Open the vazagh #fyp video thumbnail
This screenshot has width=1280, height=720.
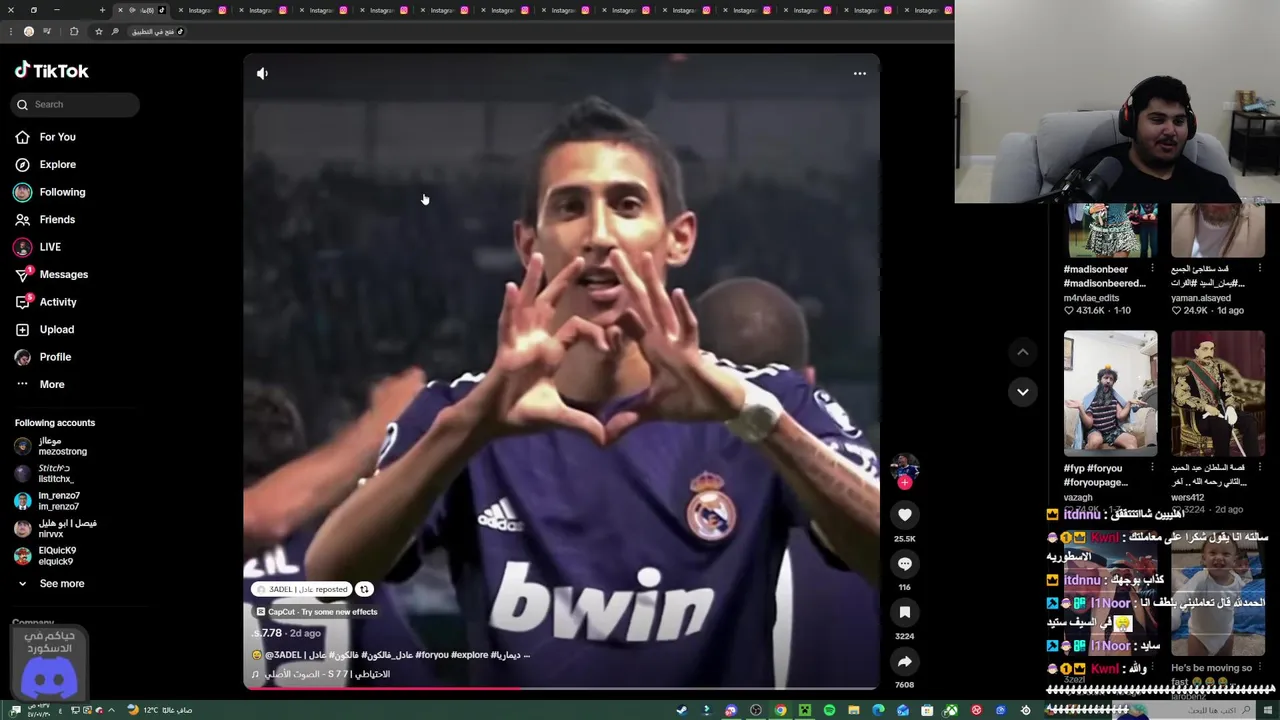(x=1110, y=393)
